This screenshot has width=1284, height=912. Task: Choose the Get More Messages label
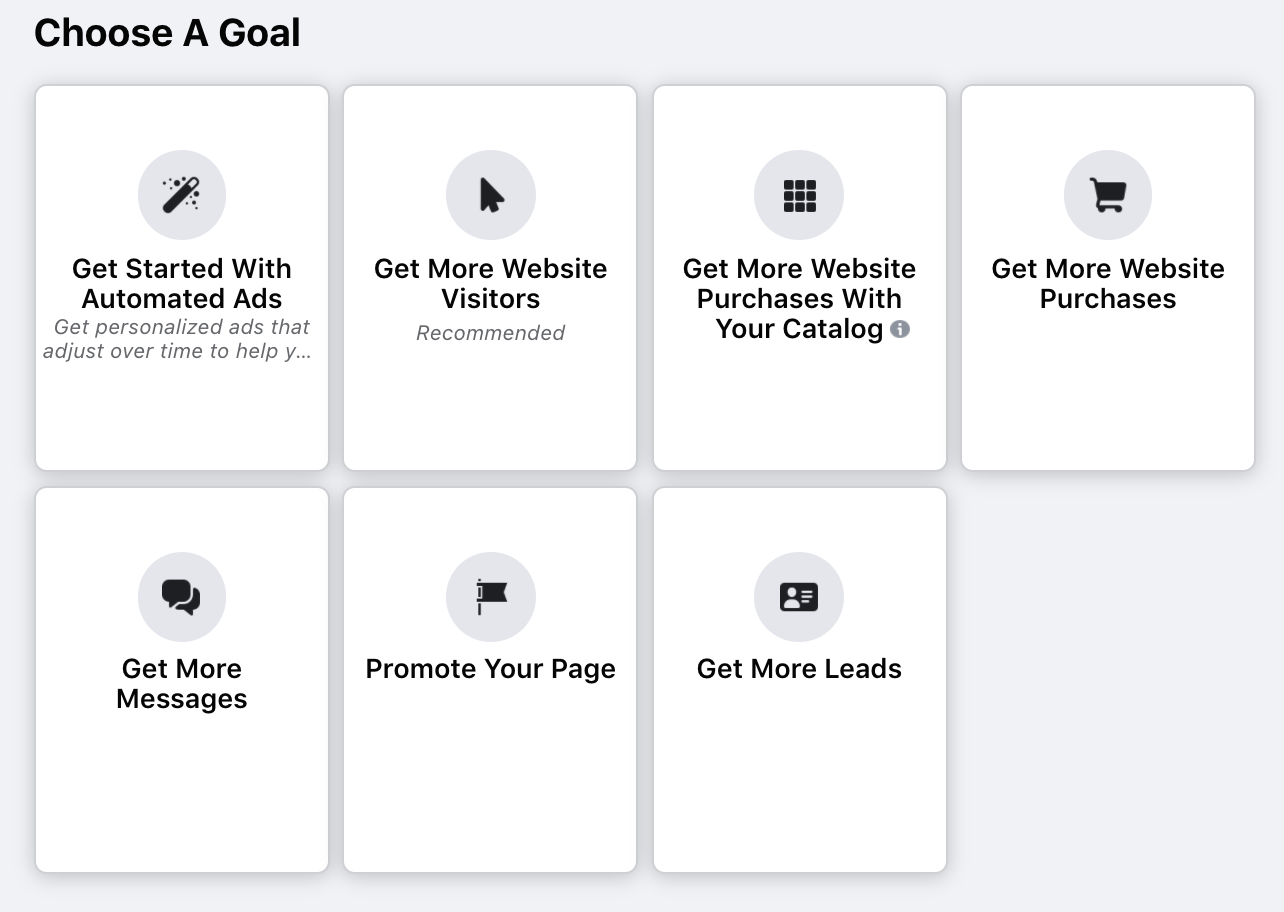click(x=182, y=683)
